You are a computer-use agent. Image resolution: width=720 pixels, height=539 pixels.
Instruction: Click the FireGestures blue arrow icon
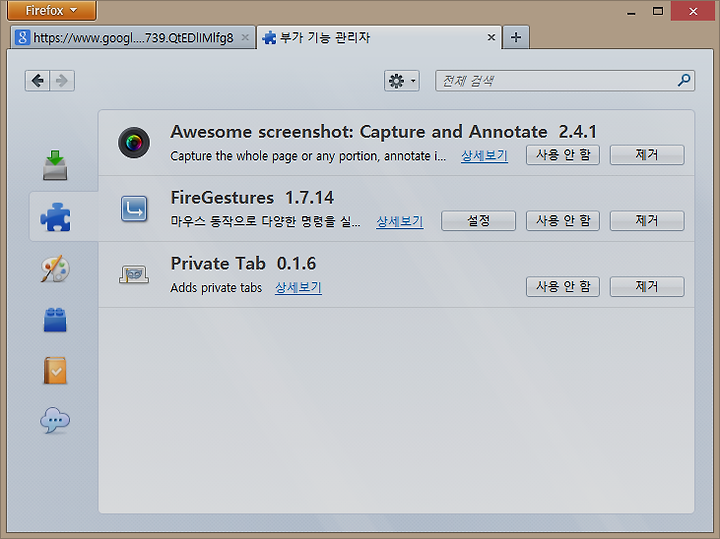pyautogui.click(x=134, y=209)
